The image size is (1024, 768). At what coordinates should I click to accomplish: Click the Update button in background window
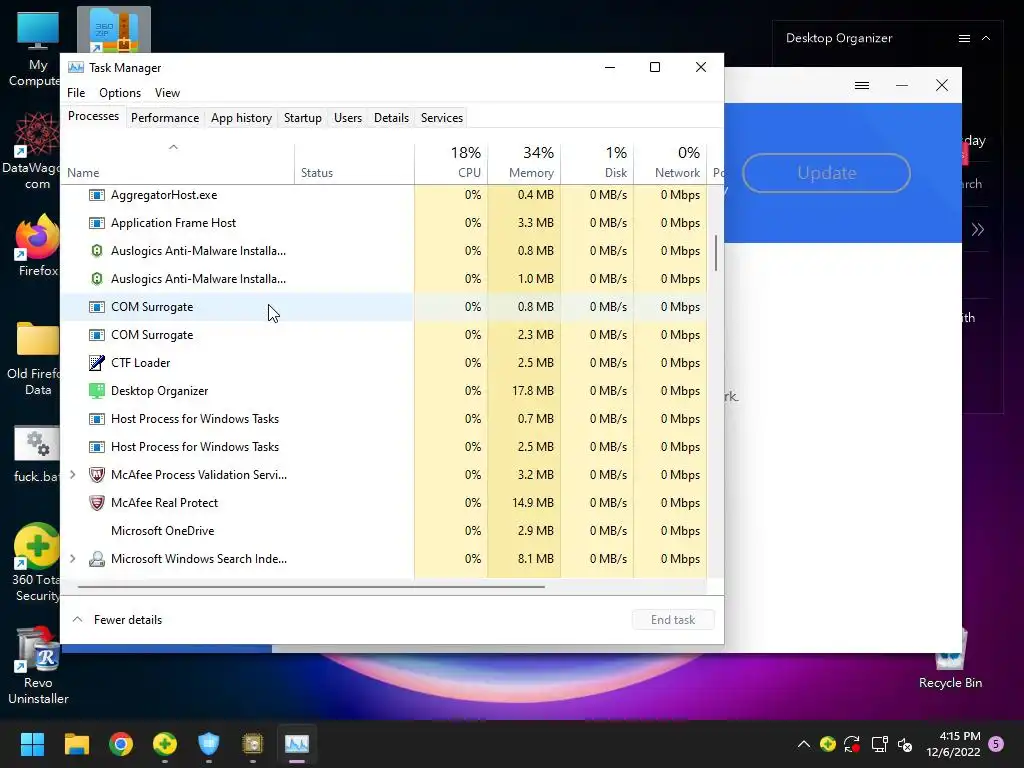pyautogui.click(x=826, y=173)
